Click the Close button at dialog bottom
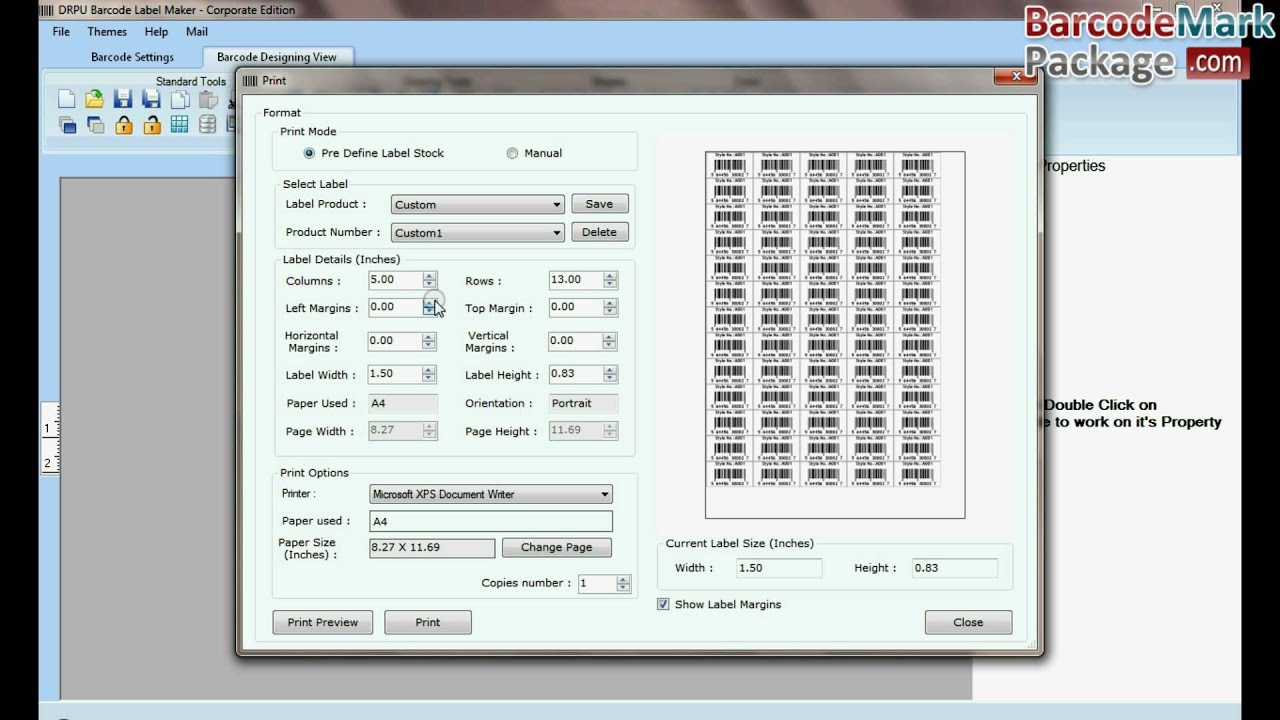 [x=968, y=622]
